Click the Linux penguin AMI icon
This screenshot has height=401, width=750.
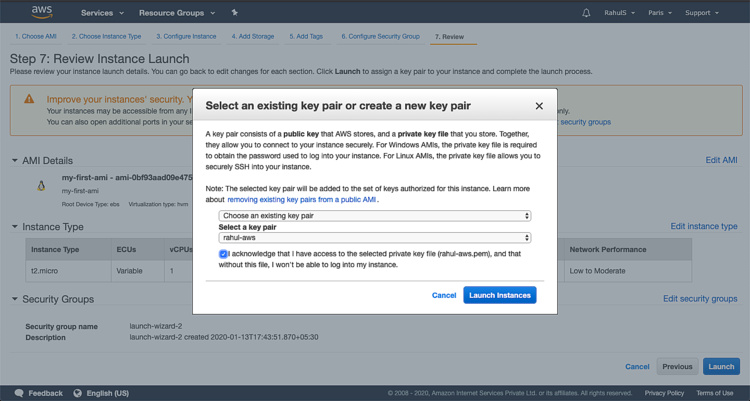pos(42,185)
